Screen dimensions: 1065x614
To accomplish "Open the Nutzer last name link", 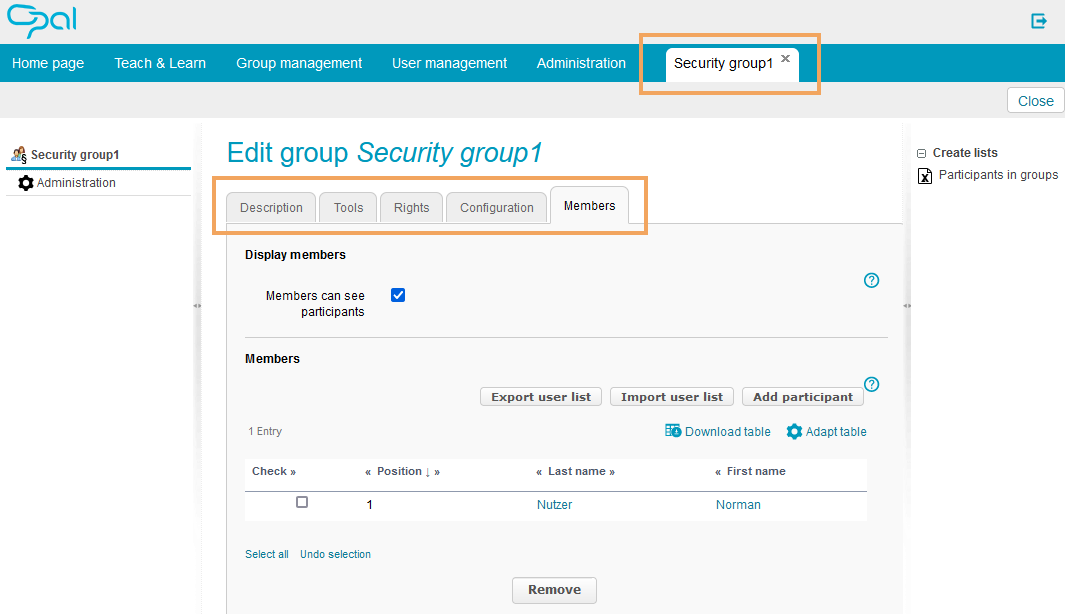I will coord(554,505).
